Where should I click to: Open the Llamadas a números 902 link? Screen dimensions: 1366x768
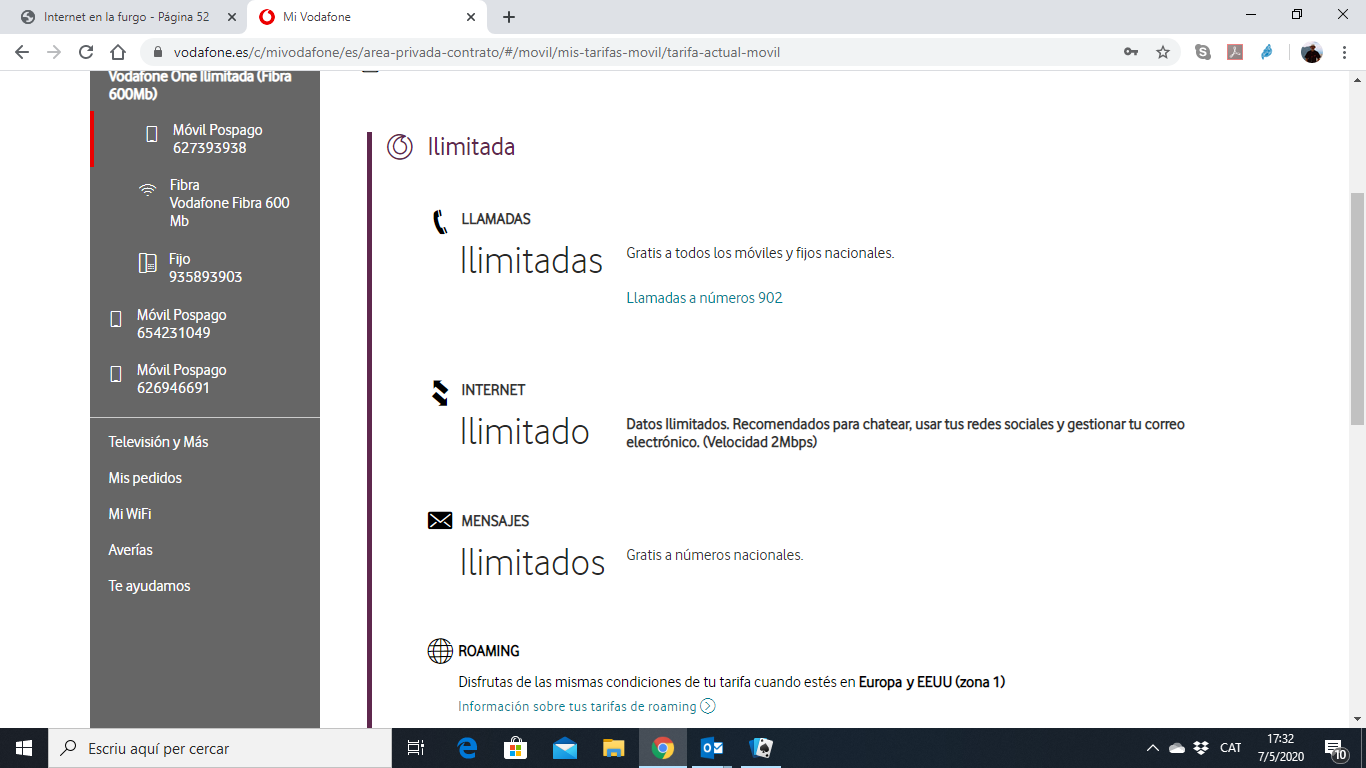[704, 298]
